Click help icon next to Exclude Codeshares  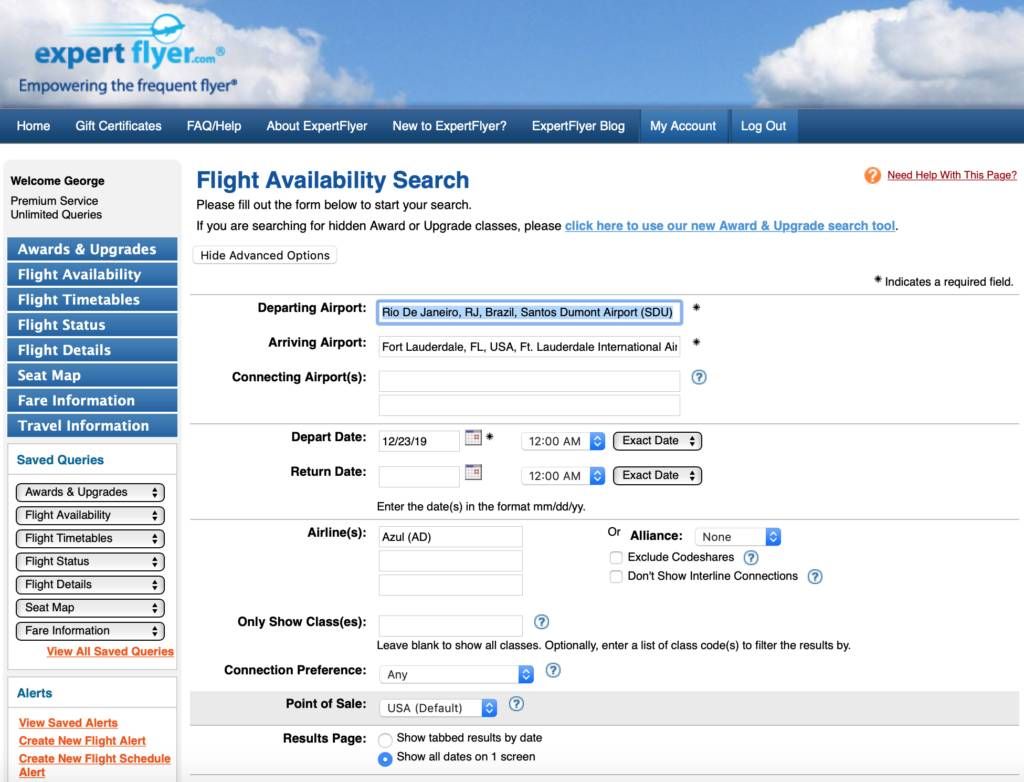[751, 557]
